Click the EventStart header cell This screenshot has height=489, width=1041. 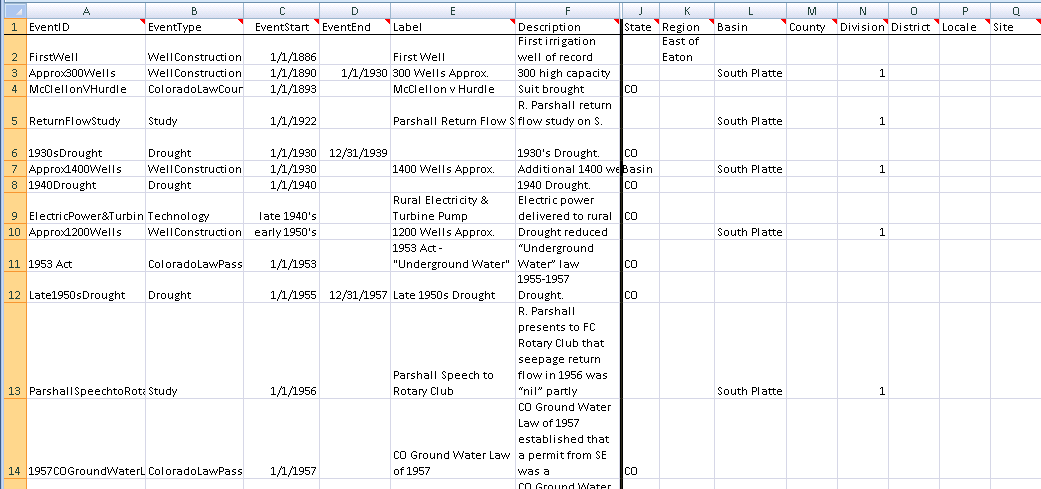click(281, 27)
